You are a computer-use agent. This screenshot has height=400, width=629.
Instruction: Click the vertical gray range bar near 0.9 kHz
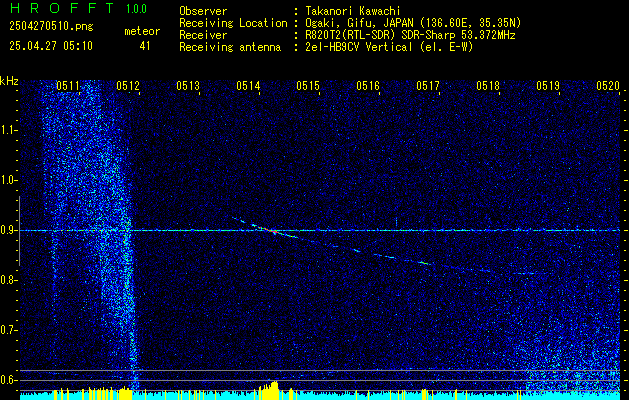point(19,231)
